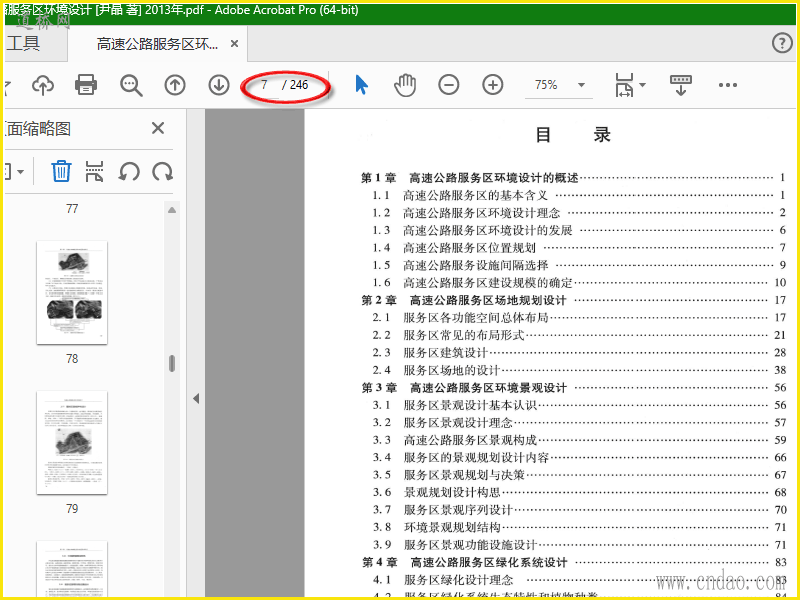This screenshot has width=800, height=600.
Task: Click 第 4 章 绿化系统设计 entry
Action: pos(573,562)
